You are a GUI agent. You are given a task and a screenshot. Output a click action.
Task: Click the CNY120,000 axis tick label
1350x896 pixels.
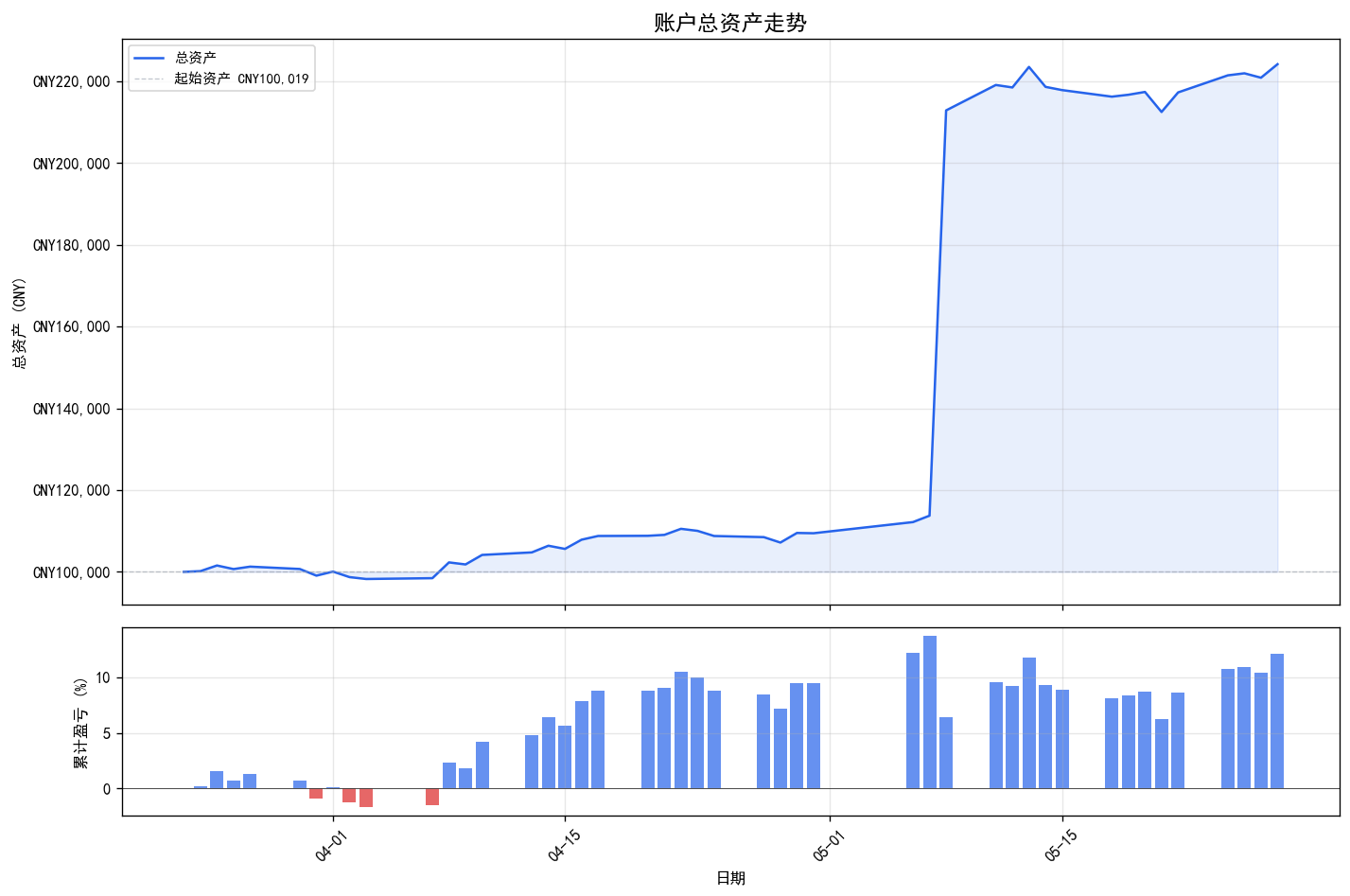click(72, 491)
